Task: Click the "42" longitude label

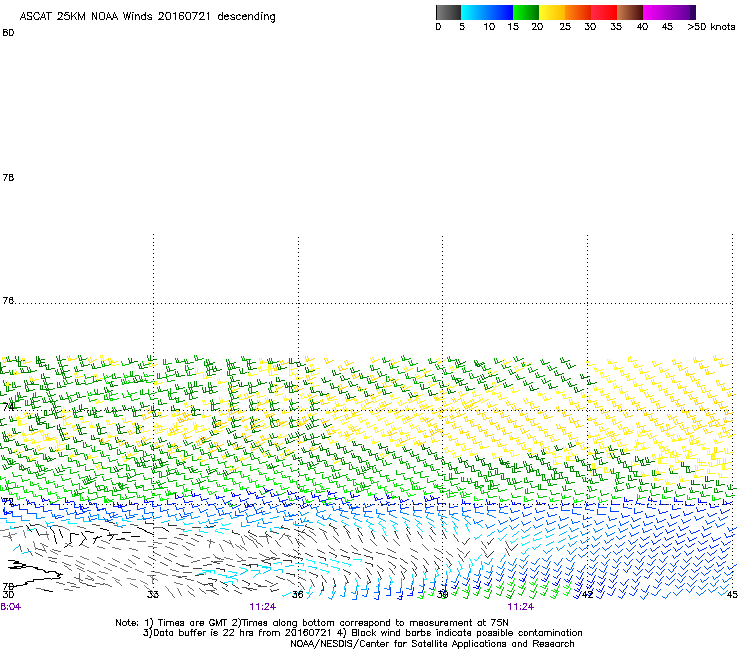Action: pos(587,594)
